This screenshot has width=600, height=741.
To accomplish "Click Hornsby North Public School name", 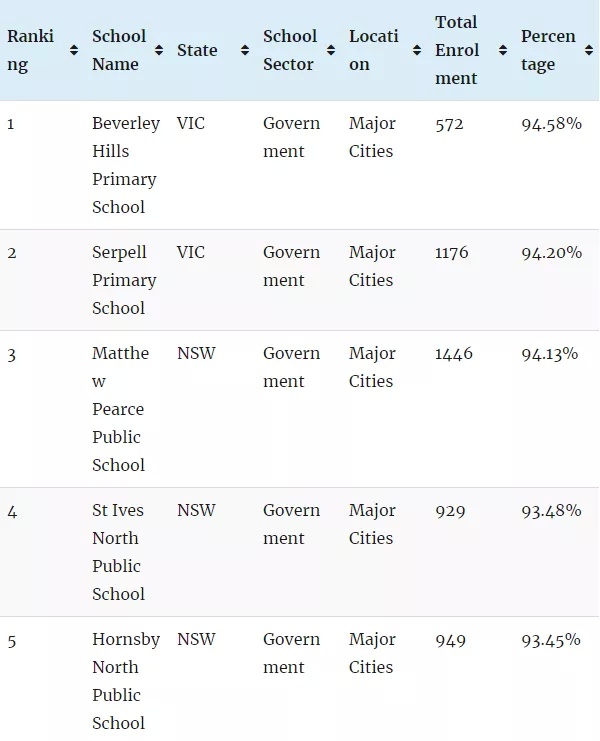I will pos(126,681).
